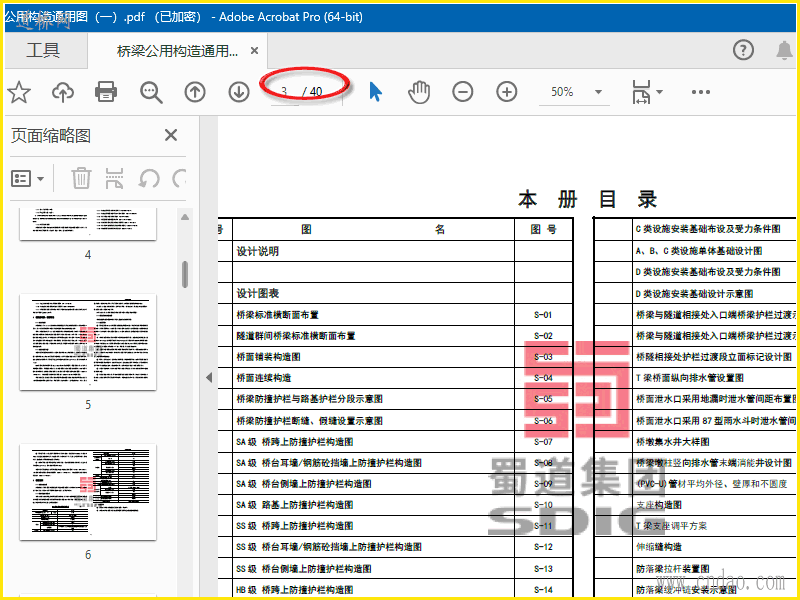Click the 本册目录 heading
The height and width of the screenshot is (600, 800).
(x=587, y=199)
